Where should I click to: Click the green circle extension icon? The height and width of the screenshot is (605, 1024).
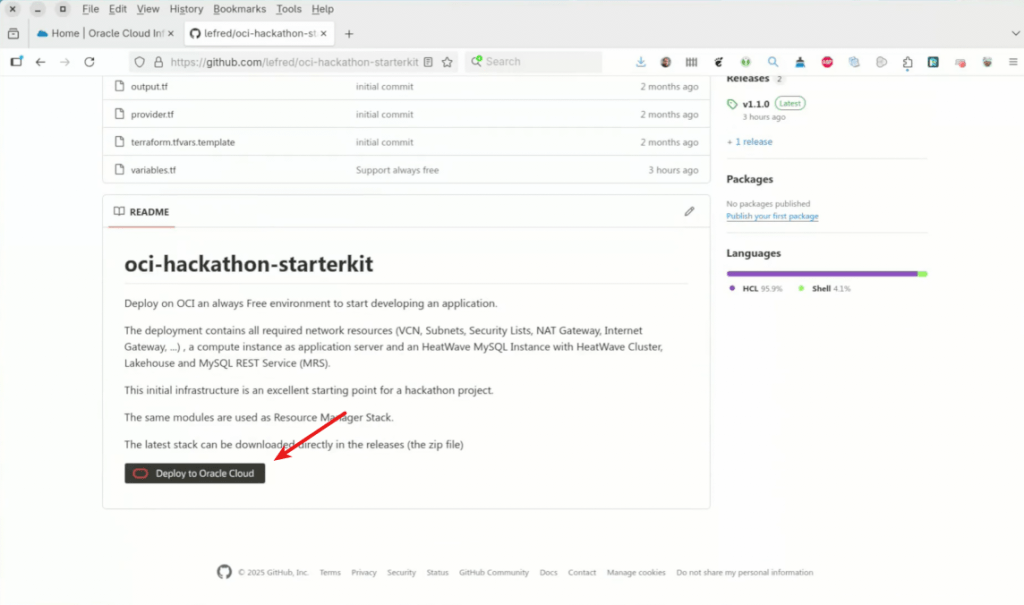[745, 62]
